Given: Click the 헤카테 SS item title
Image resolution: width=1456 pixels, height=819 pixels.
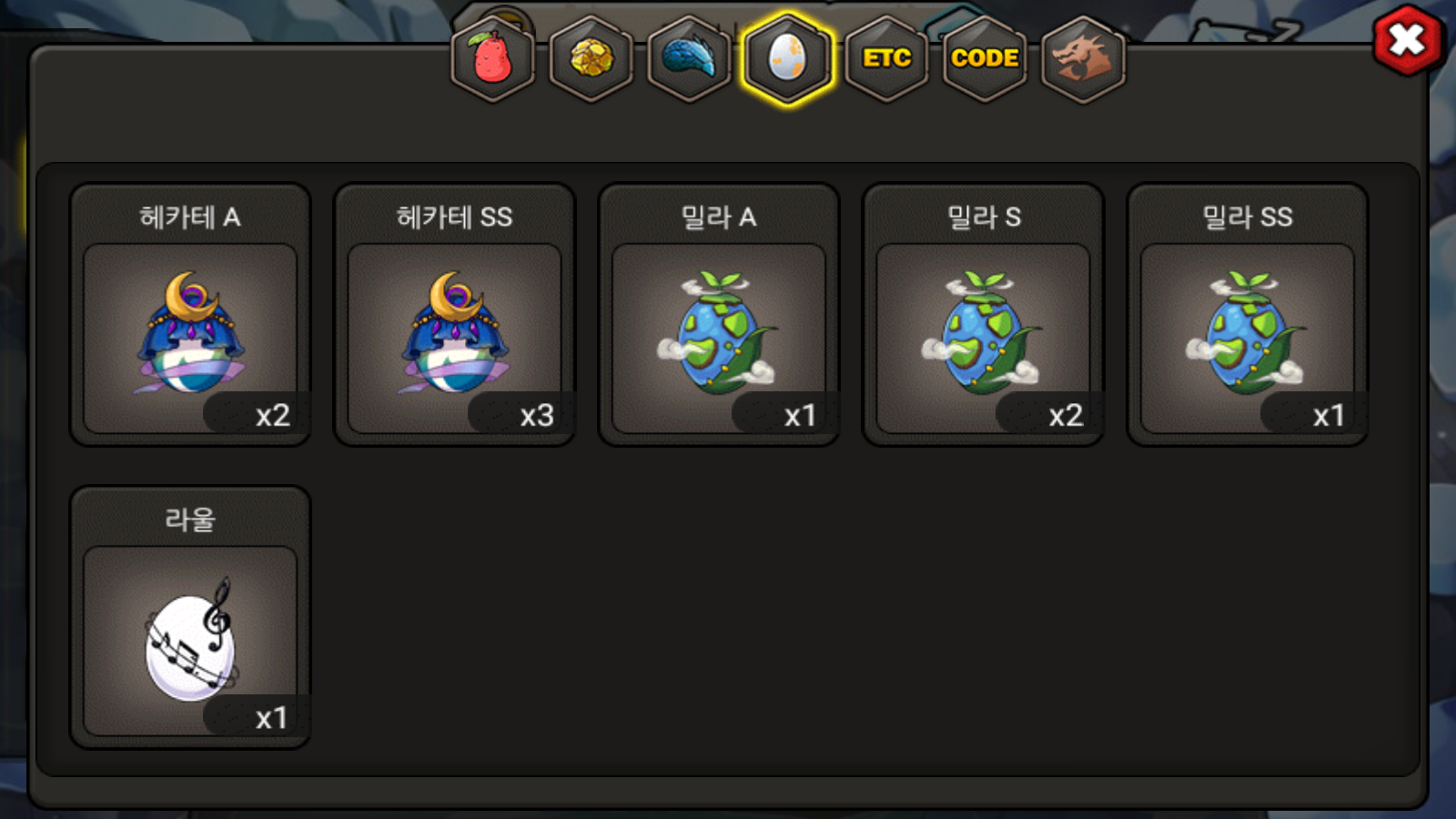Looking at the screenshot, I should click(454, 217).
